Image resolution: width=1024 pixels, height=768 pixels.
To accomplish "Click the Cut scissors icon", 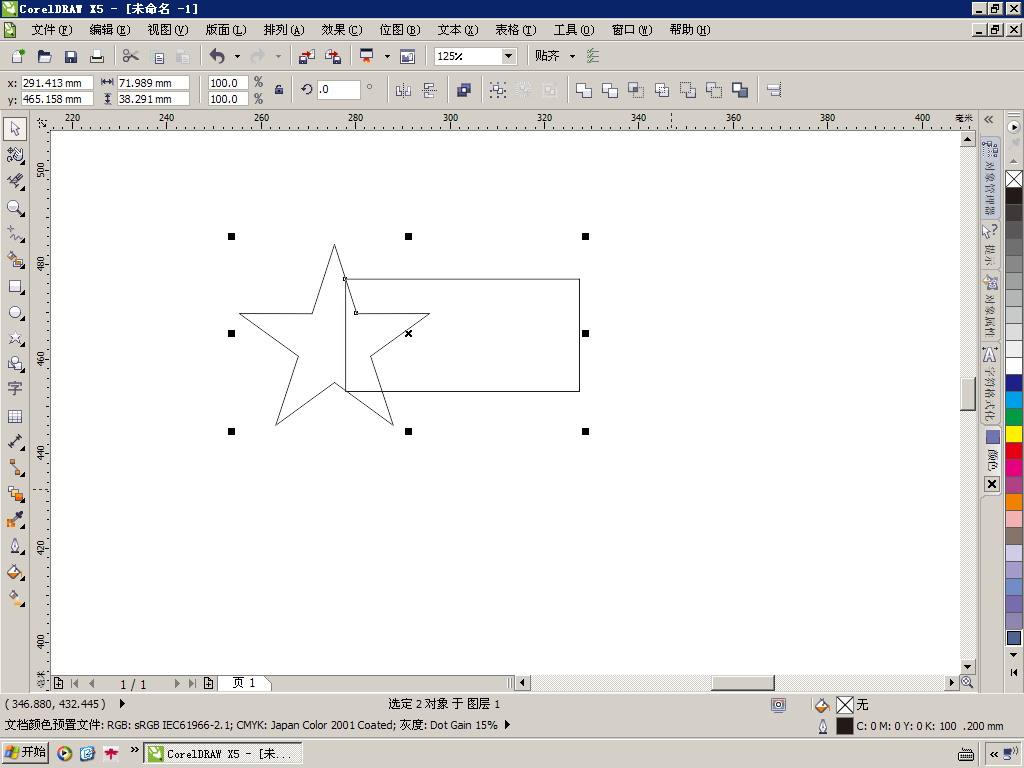I will pos(131,56).
